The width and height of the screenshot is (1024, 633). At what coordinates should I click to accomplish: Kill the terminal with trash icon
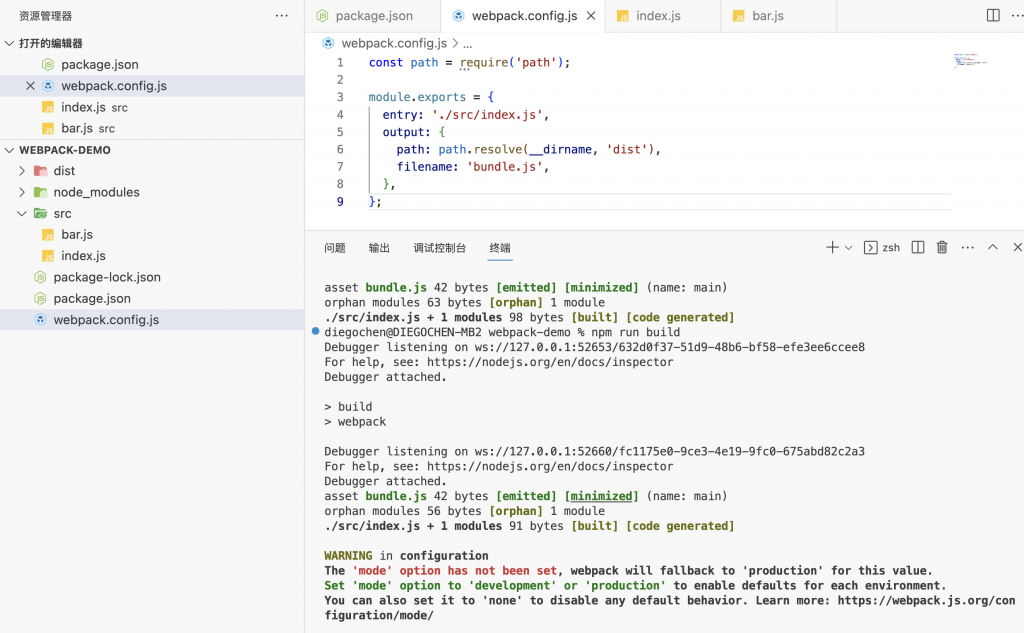pyautogui.click(x=942, y=248)
